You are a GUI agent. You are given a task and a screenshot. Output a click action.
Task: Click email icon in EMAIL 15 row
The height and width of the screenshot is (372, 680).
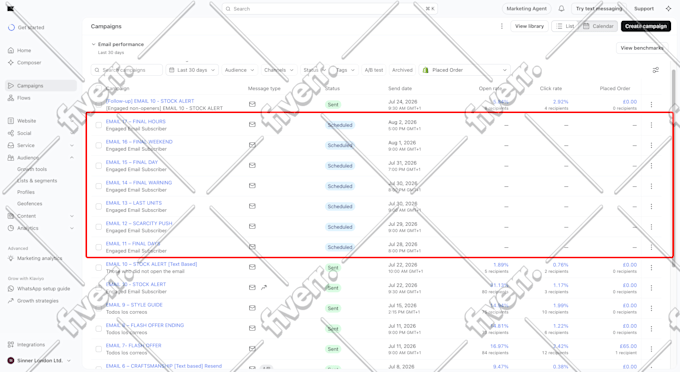(x=252, y=165)
